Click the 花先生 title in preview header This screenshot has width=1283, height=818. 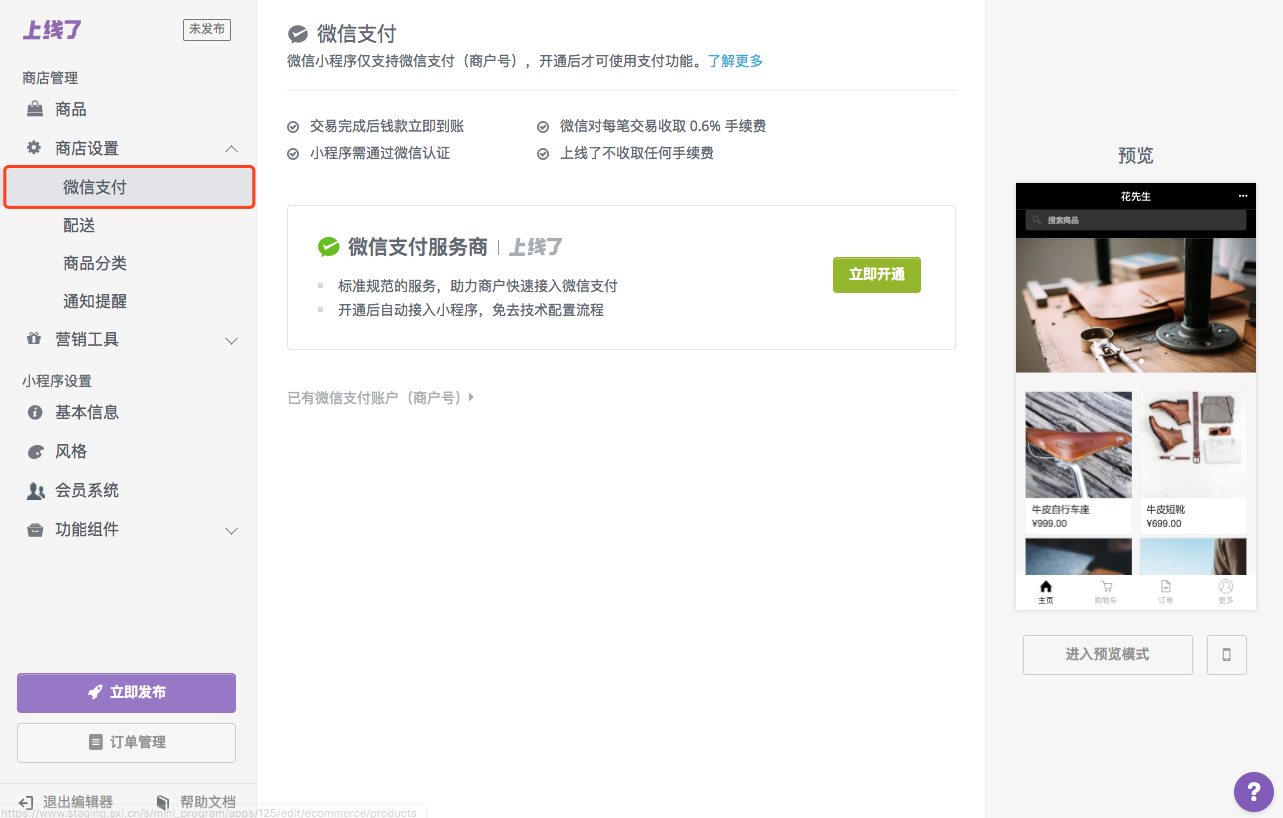[x=1136, y=196]
